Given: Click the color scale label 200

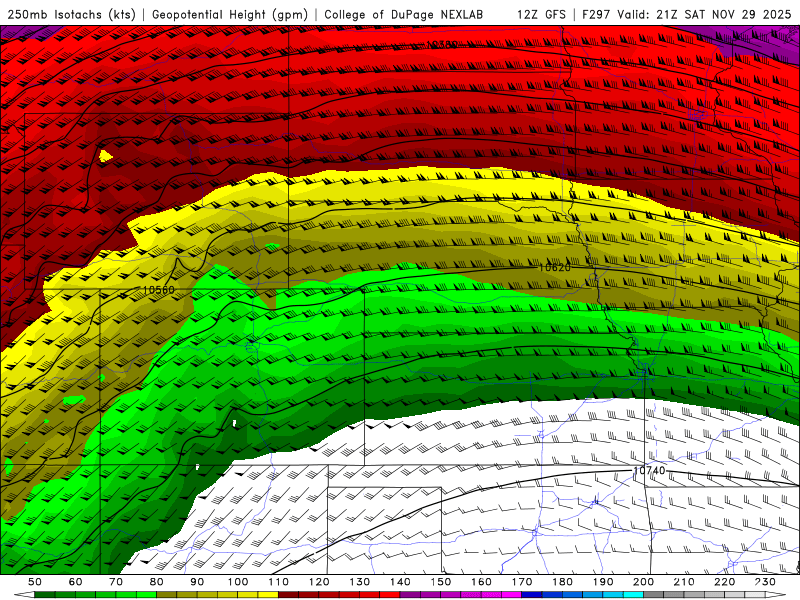Looking at the screenshot, I should point(643,582).
